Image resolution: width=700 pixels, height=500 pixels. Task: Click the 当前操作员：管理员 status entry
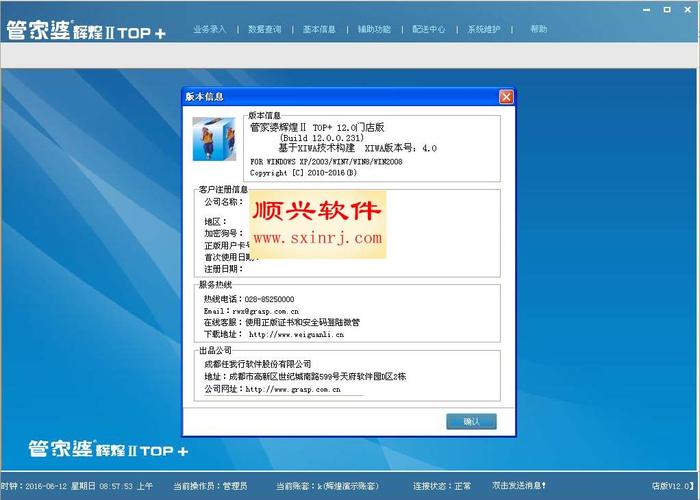(210, 486)
